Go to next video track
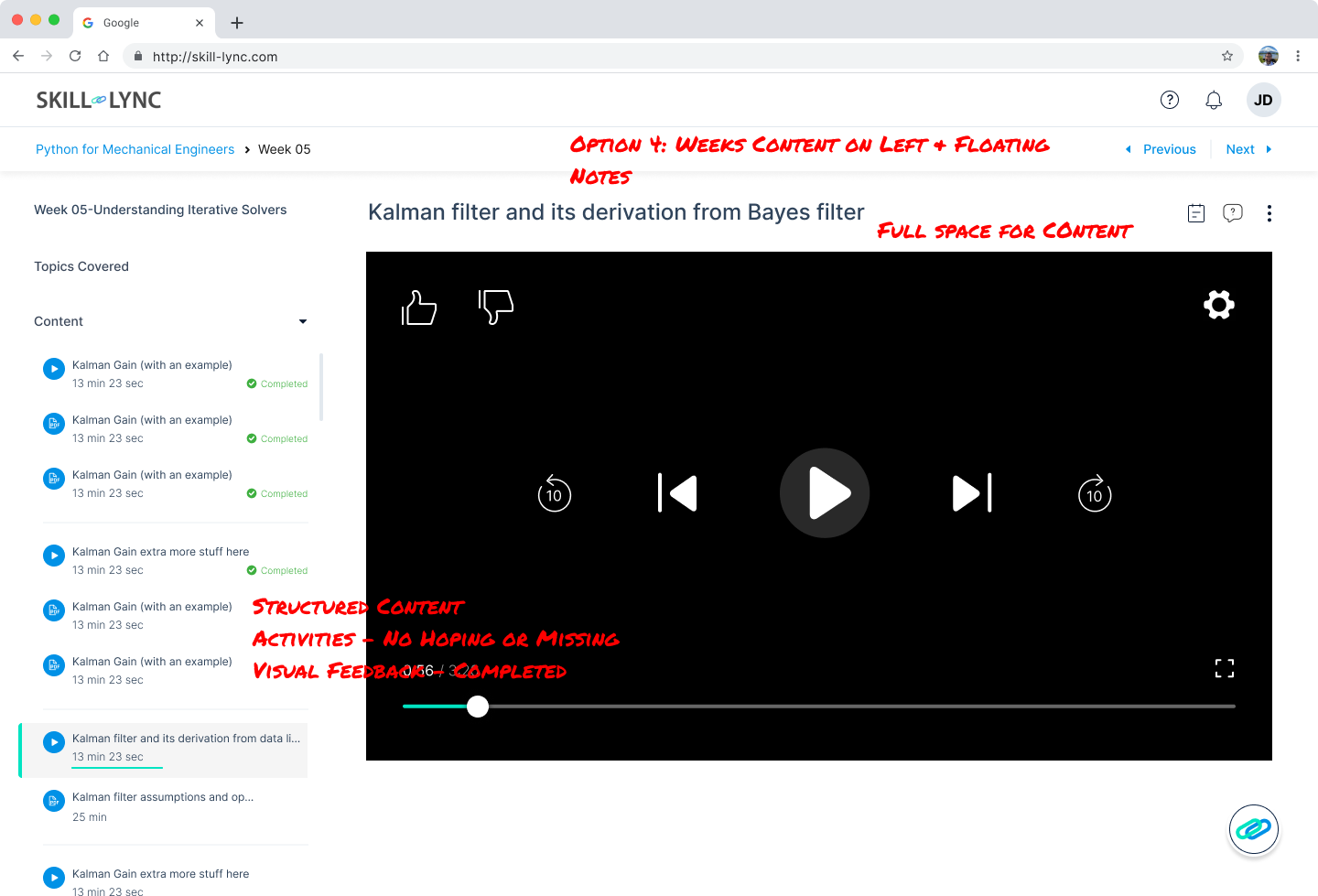1318x896 pixels. tap(972, 493)
